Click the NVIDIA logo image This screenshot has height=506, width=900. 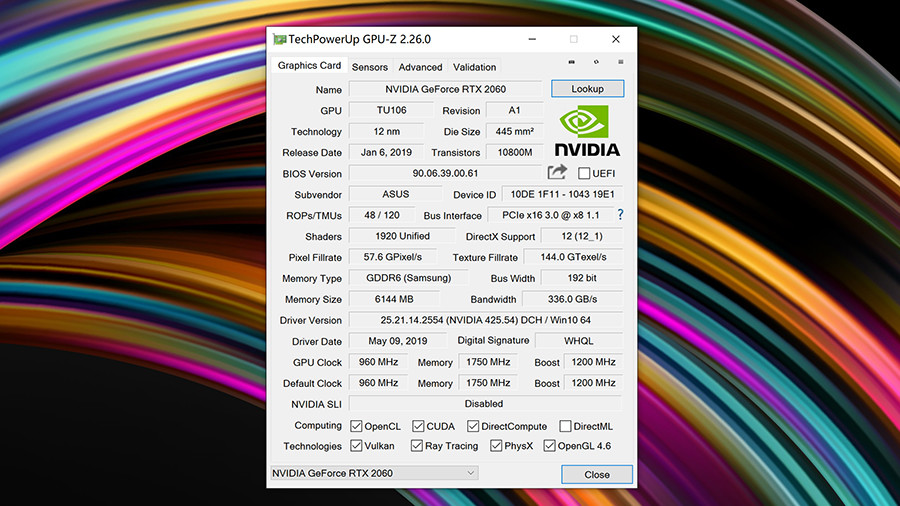point(587,131)
